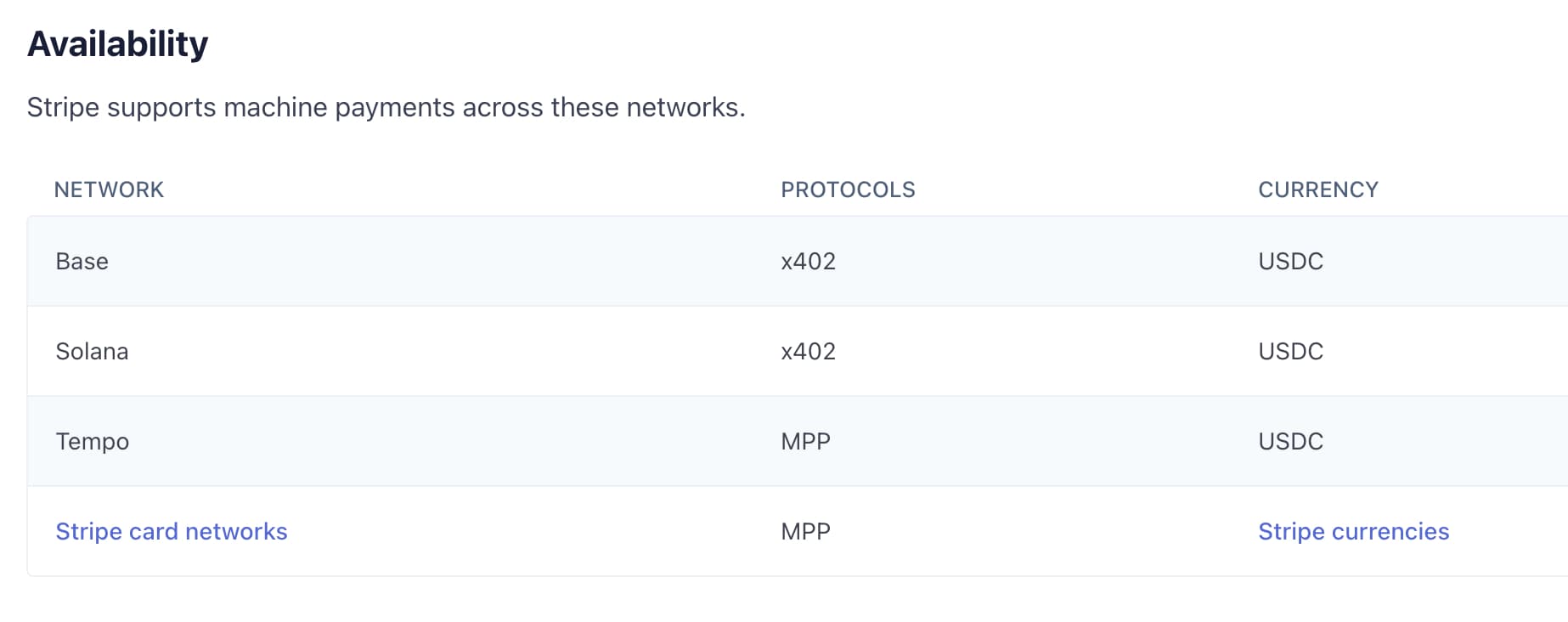Open the Stripe currencies link

[x=1353, y=531]
